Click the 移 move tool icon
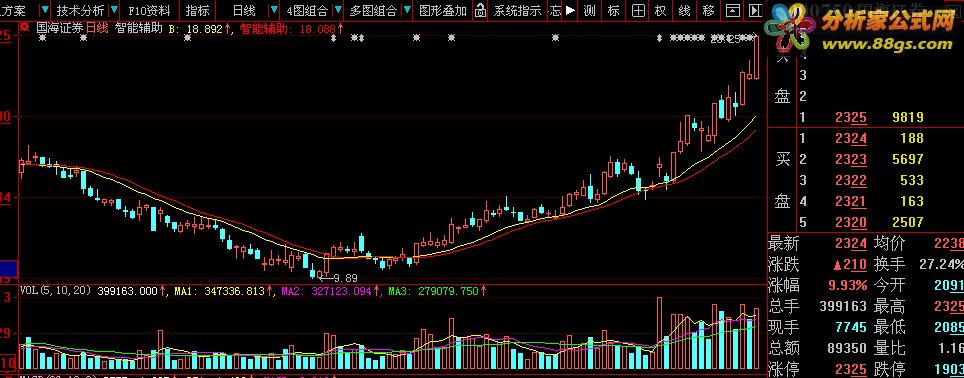Screen dimensions: 964x378 708,10
